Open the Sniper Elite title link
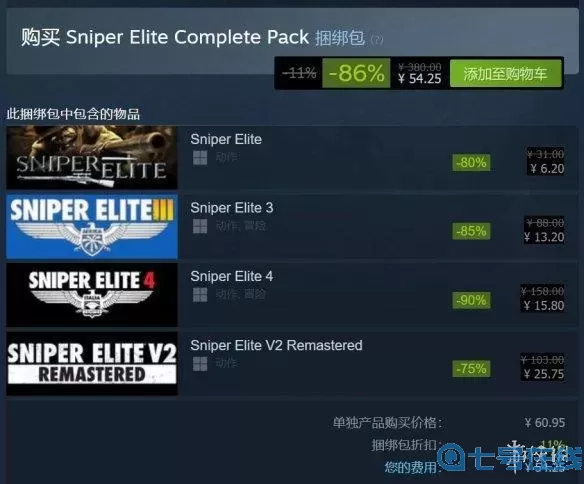This screenshot has height=484, width=584. 226,139
